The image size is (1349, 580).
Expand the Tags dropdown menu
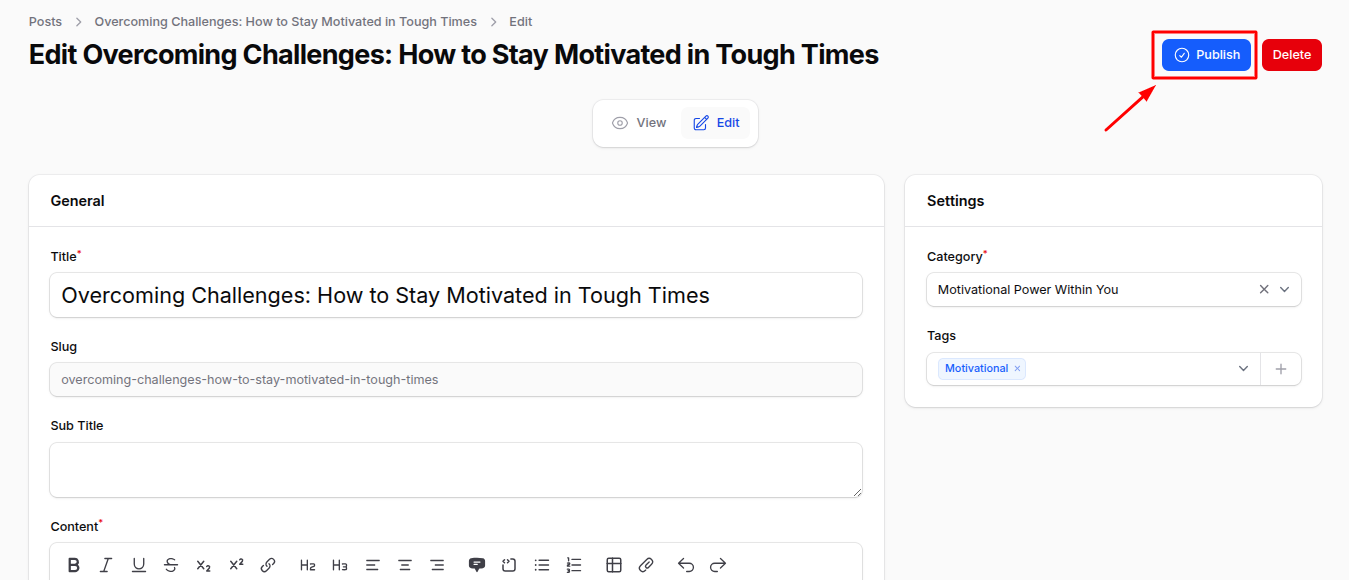coord(1243,368)
